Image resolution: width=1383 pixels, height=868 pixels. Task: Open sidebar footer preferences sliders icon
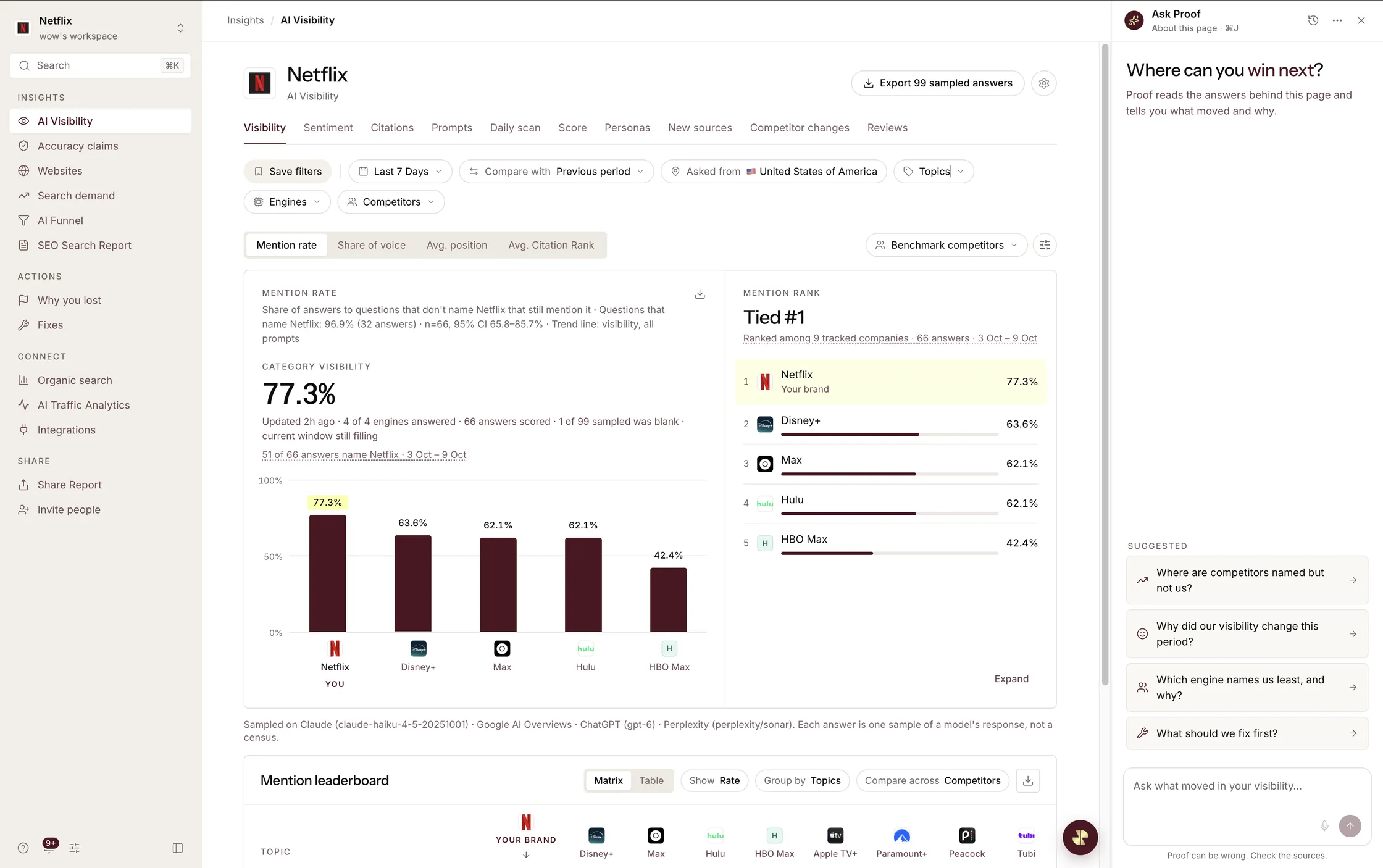coord(75,848)
